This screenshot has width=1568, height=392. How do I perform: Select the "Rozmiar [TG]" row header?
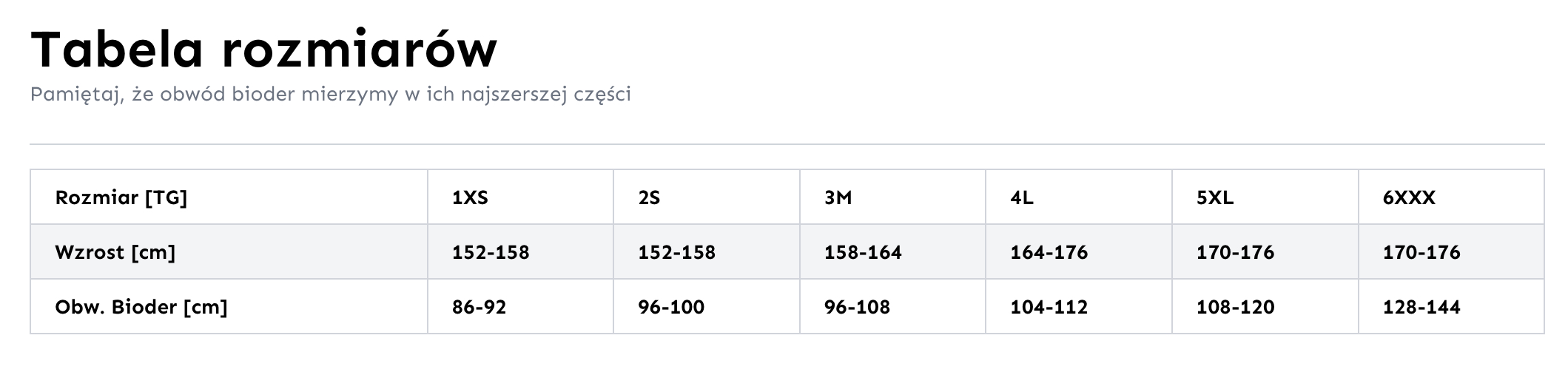(x=121, y=198)
